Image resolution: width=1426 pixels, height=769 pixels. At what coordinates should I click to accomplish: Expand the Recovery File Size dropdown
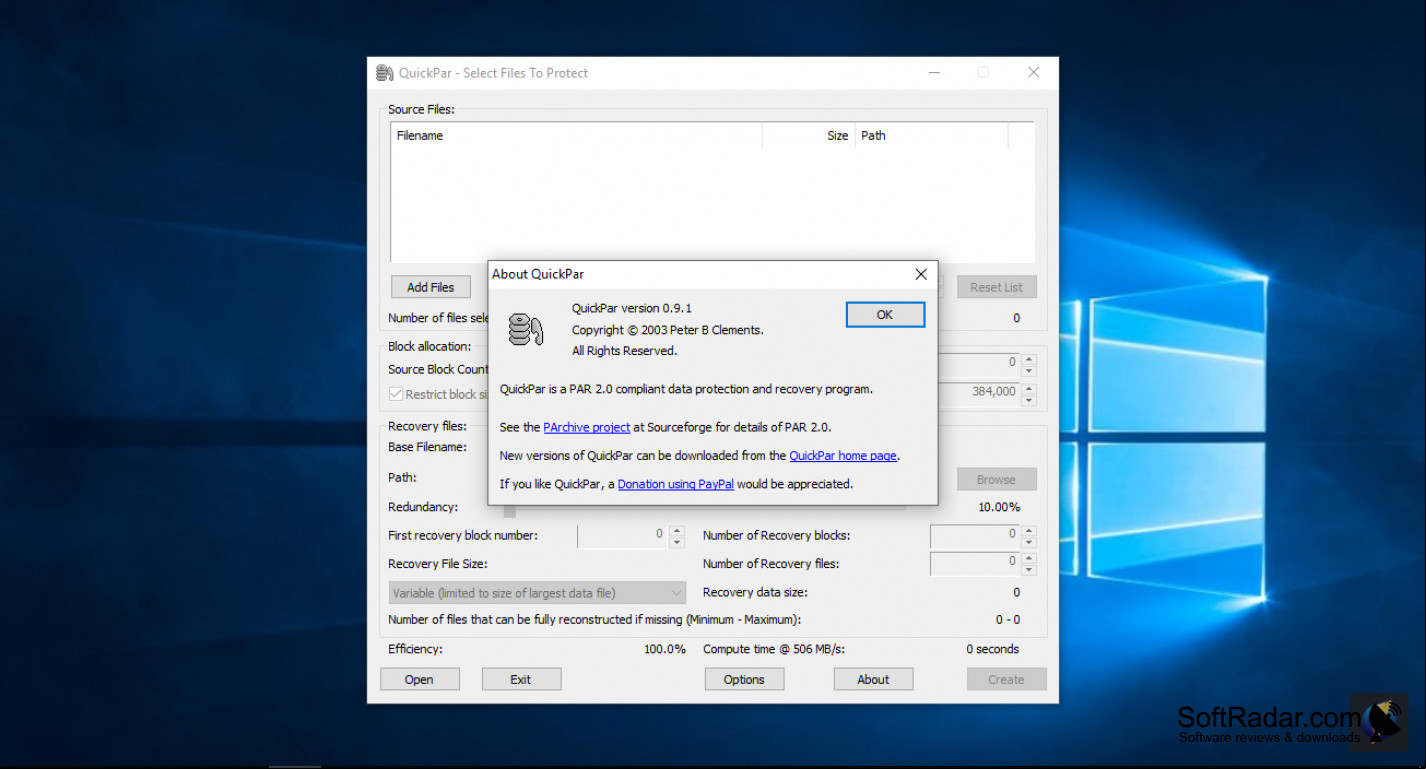pyautogui.click(x=537, y=593)
